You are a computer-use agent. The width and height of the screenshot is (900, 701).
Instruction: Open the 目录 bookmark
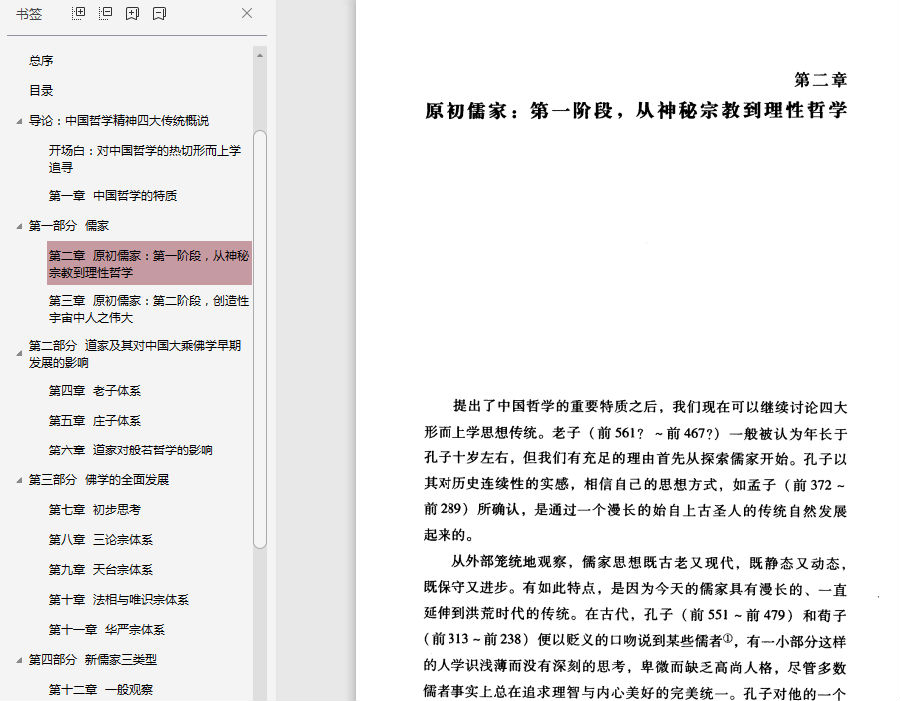click(41, 90)
